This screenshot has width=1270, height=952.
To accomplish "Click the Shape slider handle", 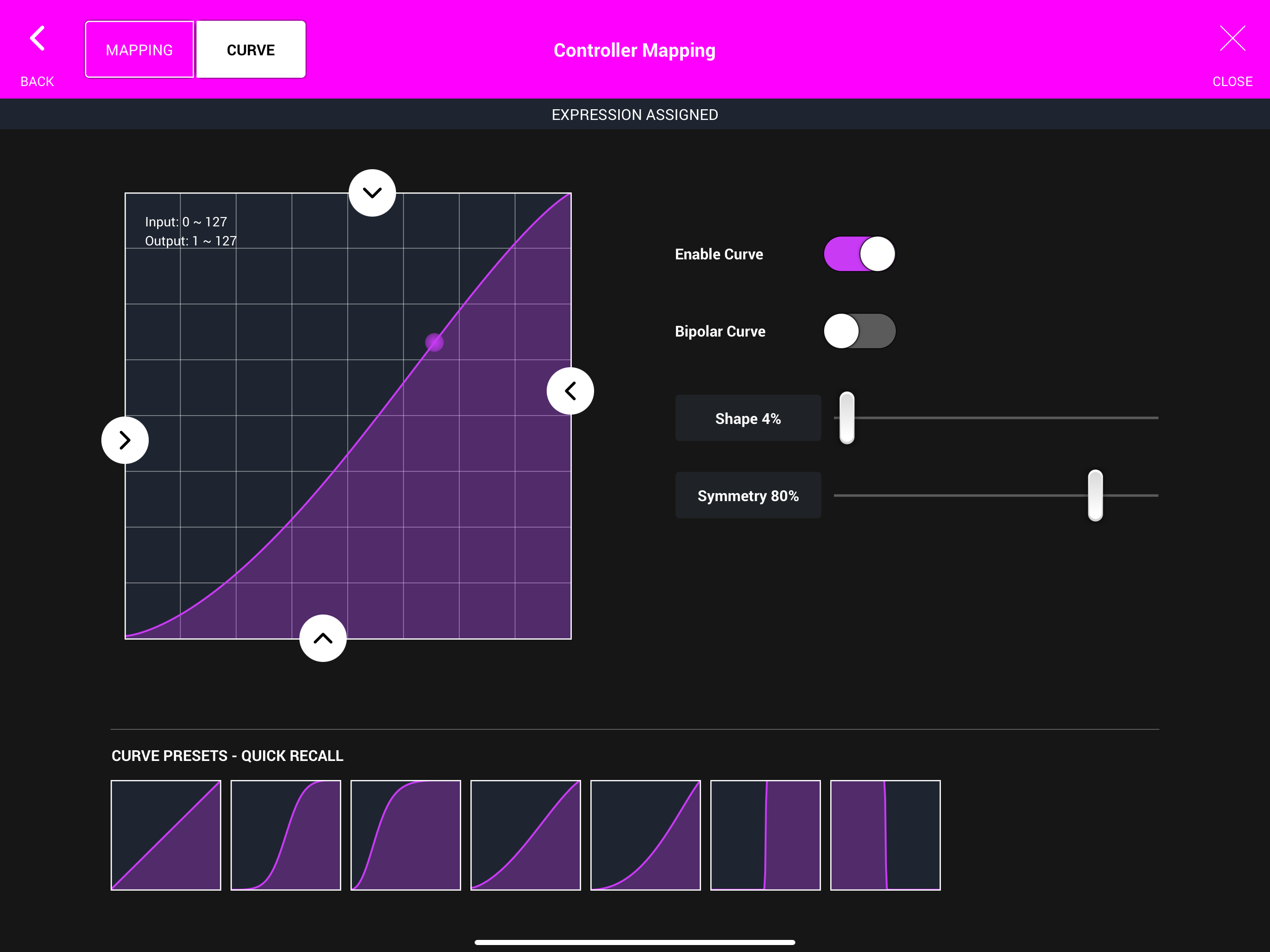I will tap(847, 418).
